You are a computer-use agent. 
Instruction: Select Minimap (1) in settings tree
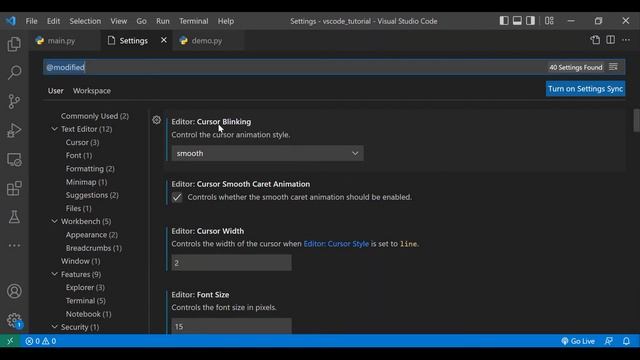87,182
